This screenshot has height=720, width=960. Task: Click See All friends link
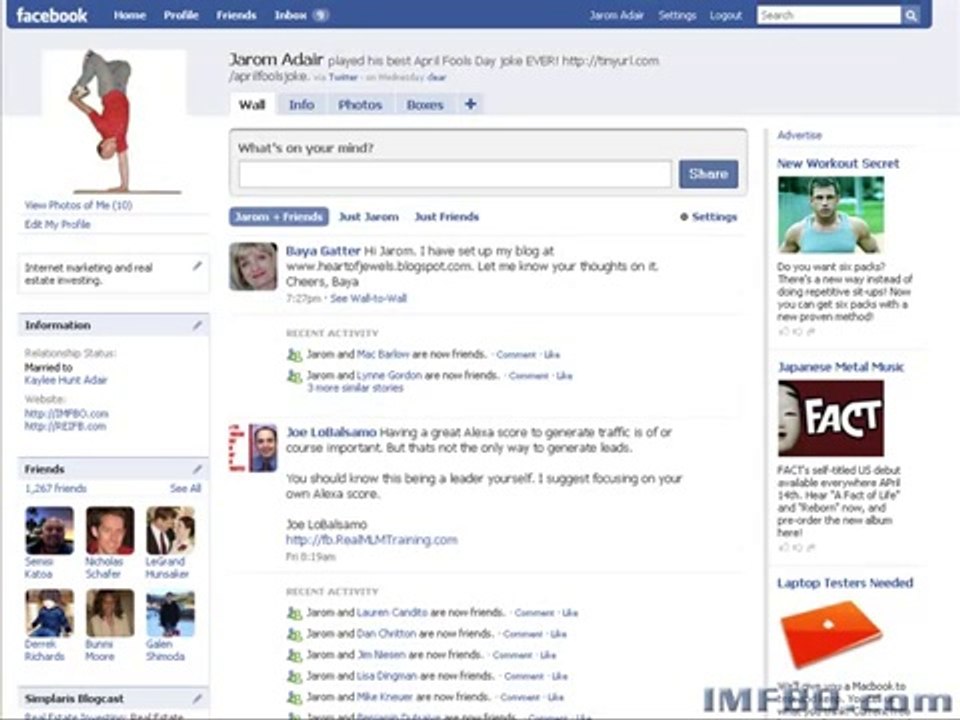[x=186, y=489]
